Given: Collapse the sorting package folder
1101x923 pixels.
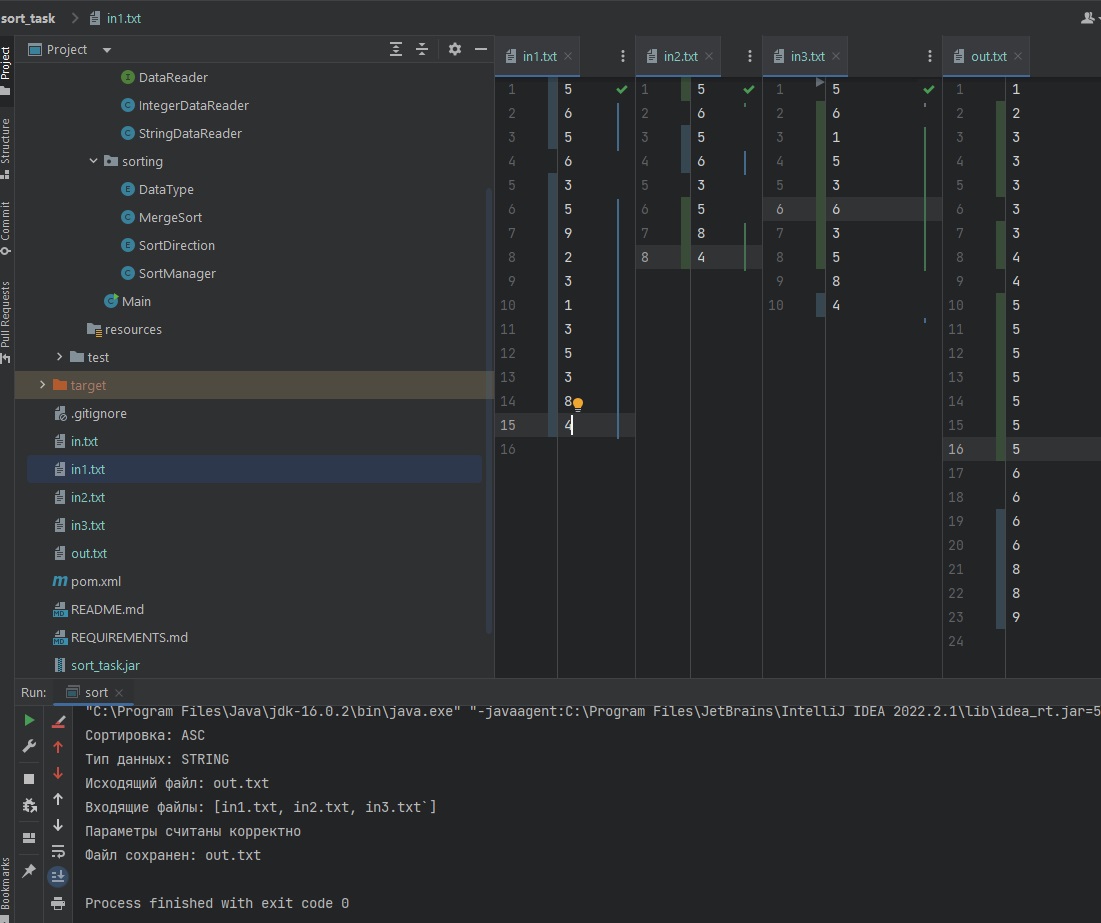Looking at the screenshot, I should point(93,161).
